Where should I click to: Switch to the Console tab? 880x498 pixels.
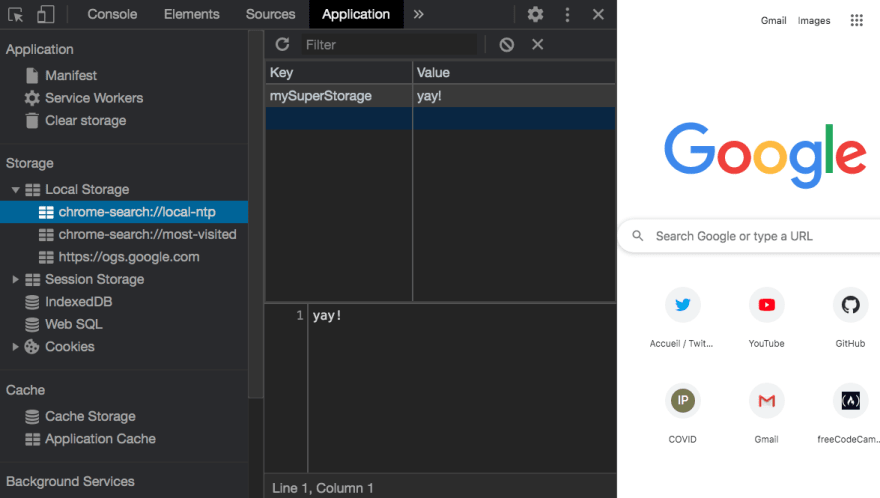coord(112,15)
